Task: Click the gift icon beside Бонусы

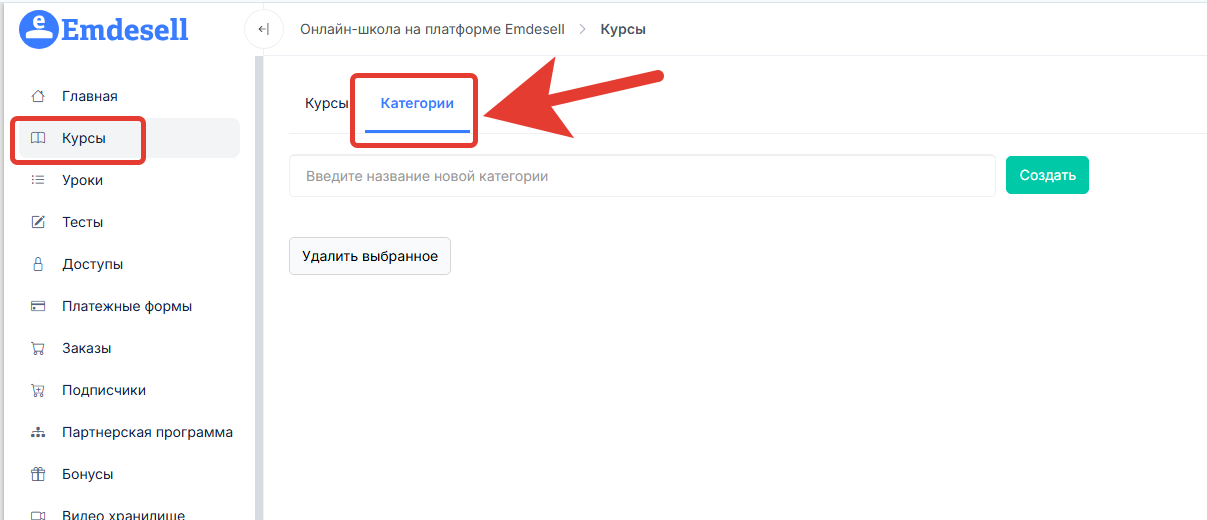Action: point(39,474)
